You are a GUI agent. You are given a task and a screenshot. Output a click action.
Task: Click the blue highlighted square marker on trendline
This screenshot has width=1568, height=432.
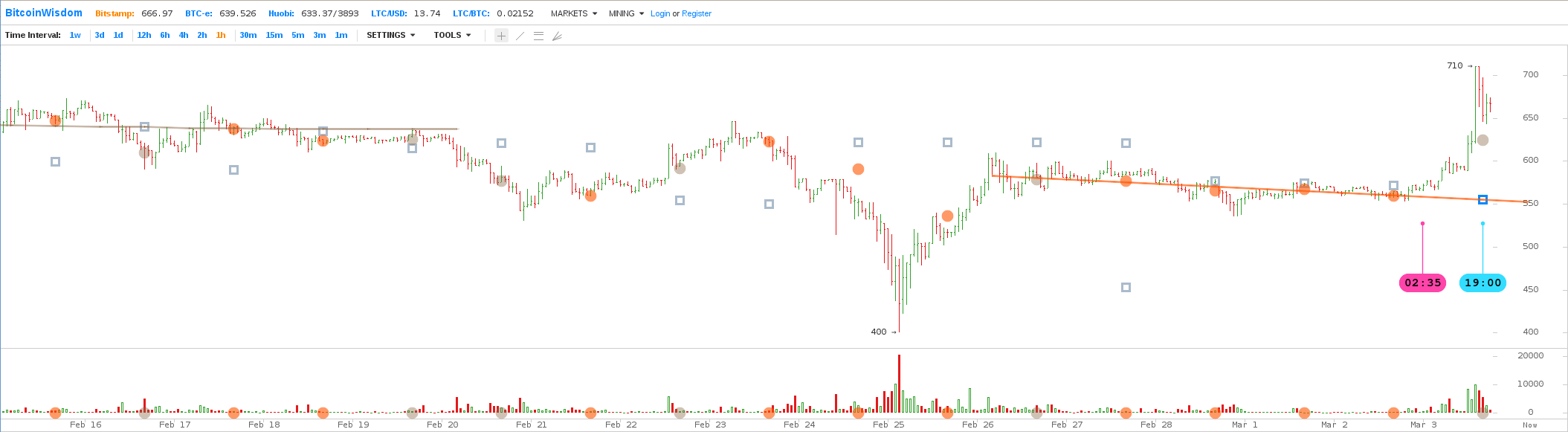tap(1482, 199)
